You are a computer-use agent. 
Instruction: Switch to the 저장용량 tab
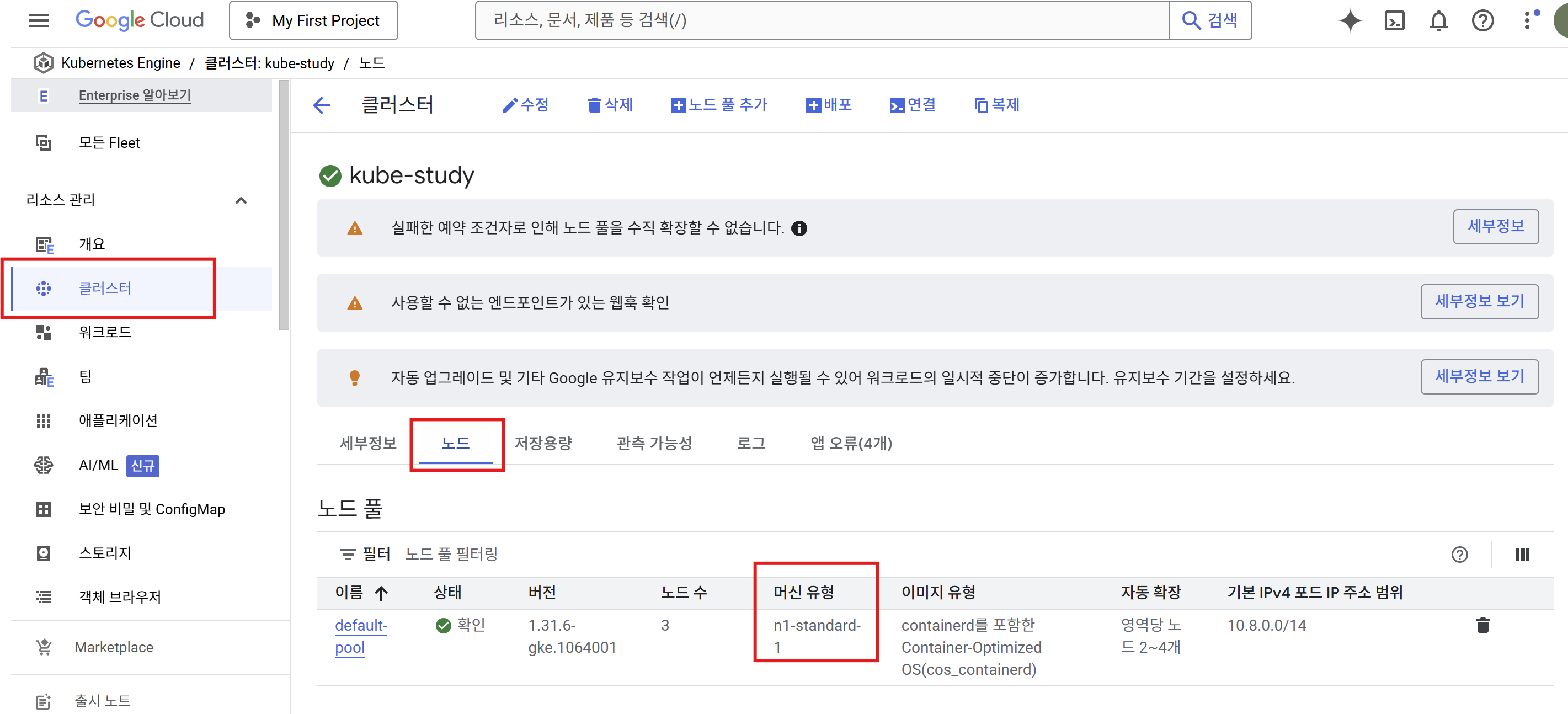(x=543, y=443)
